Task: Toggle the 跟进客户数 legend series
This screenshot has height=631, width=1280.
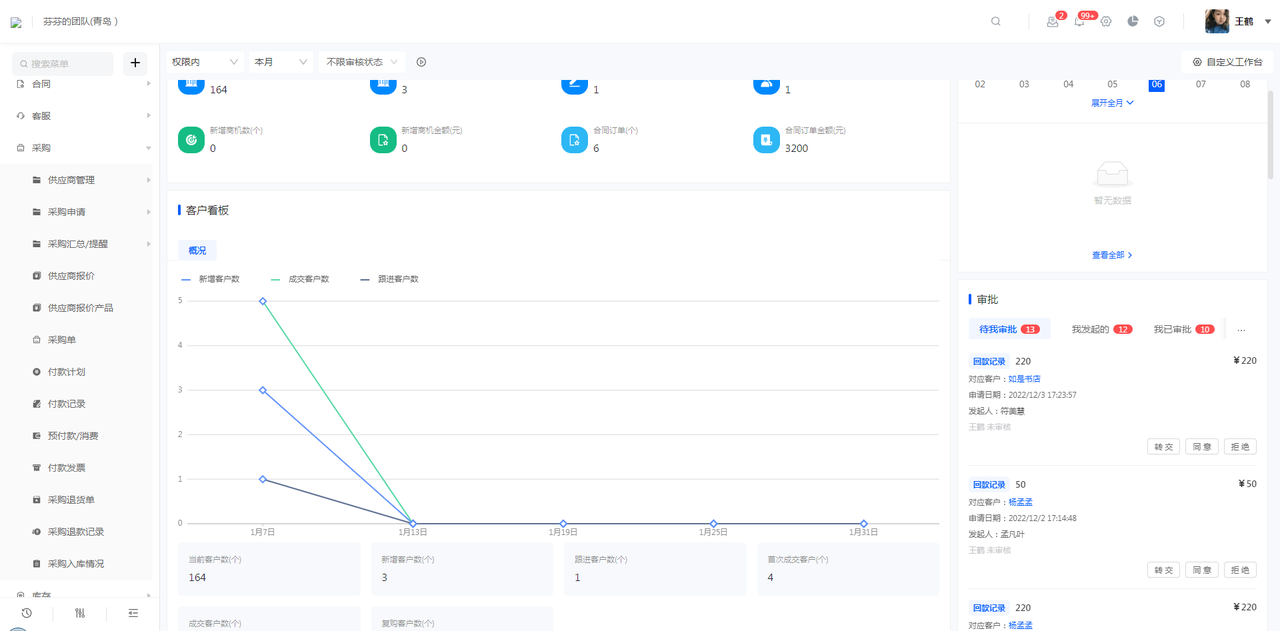Action: click(389, 279)
